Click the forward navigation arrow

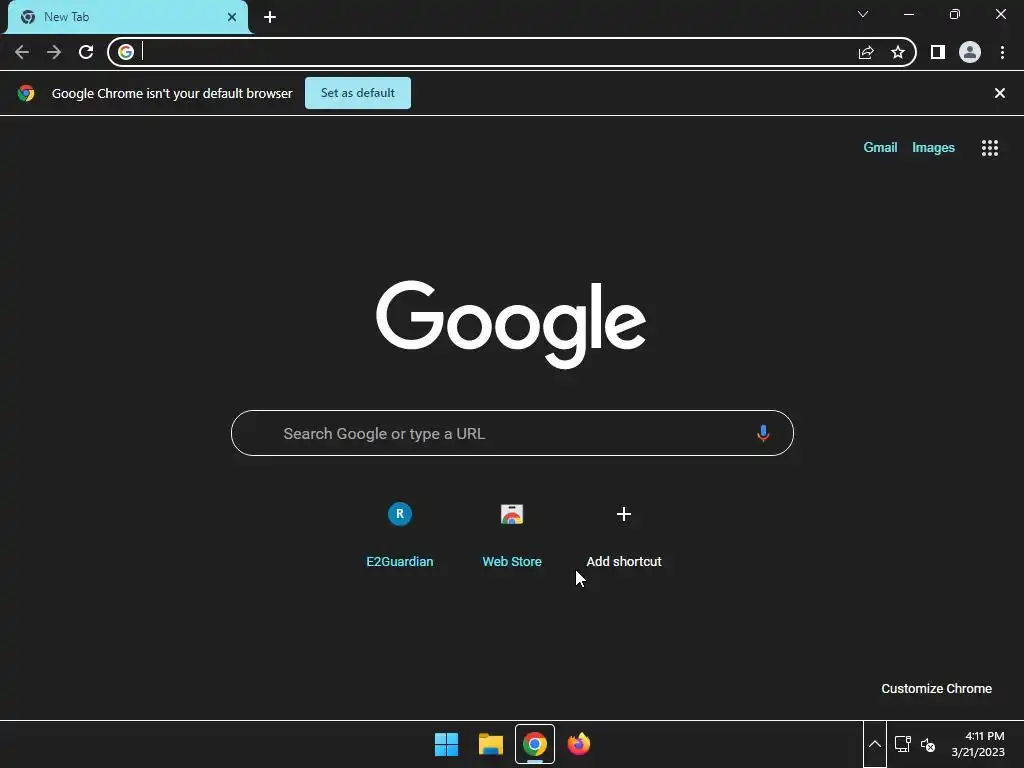54,52
